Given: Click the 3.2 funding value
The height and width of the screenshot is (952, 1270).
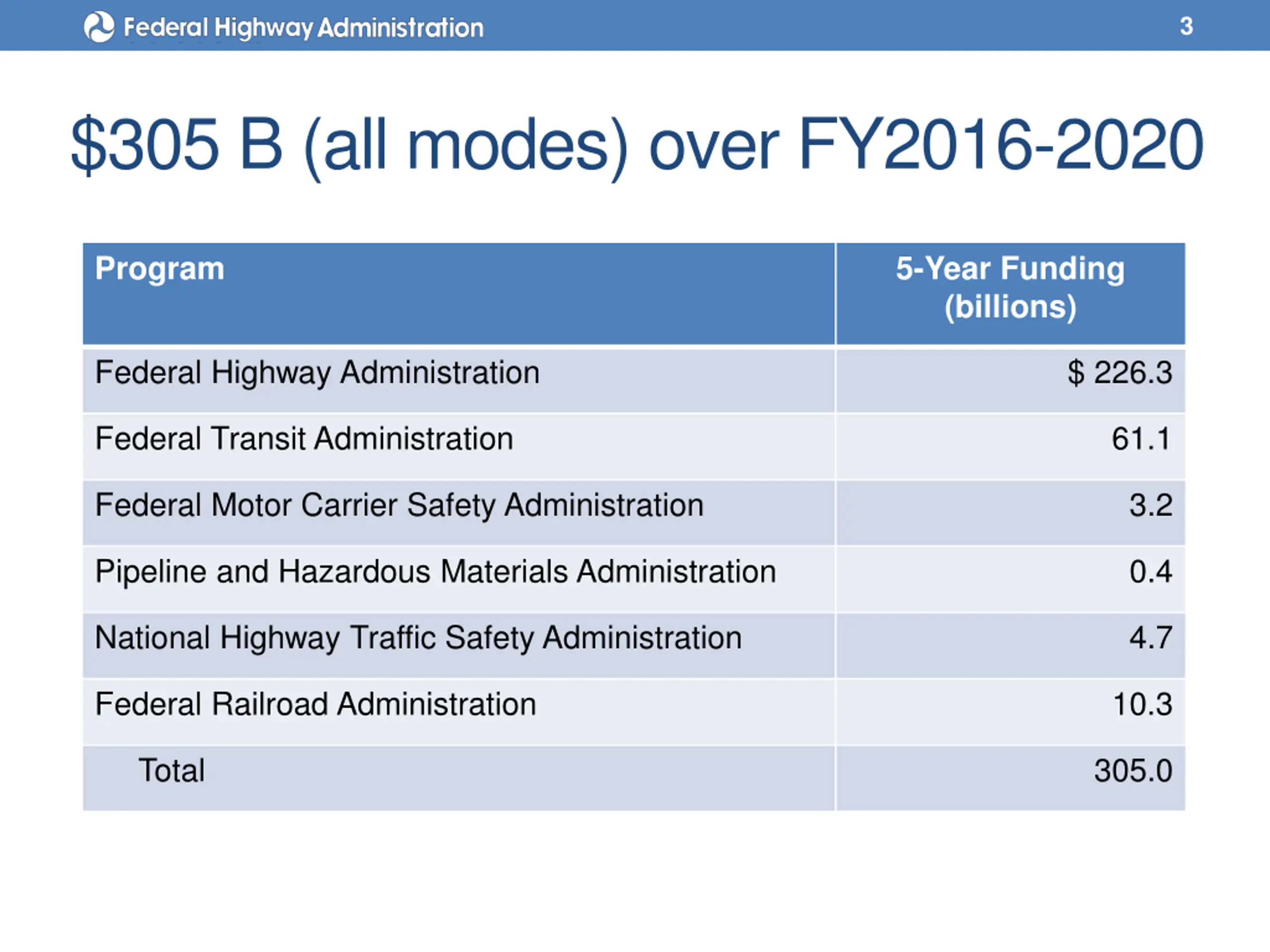Looking at the screenshot, I should (1150, 506).
